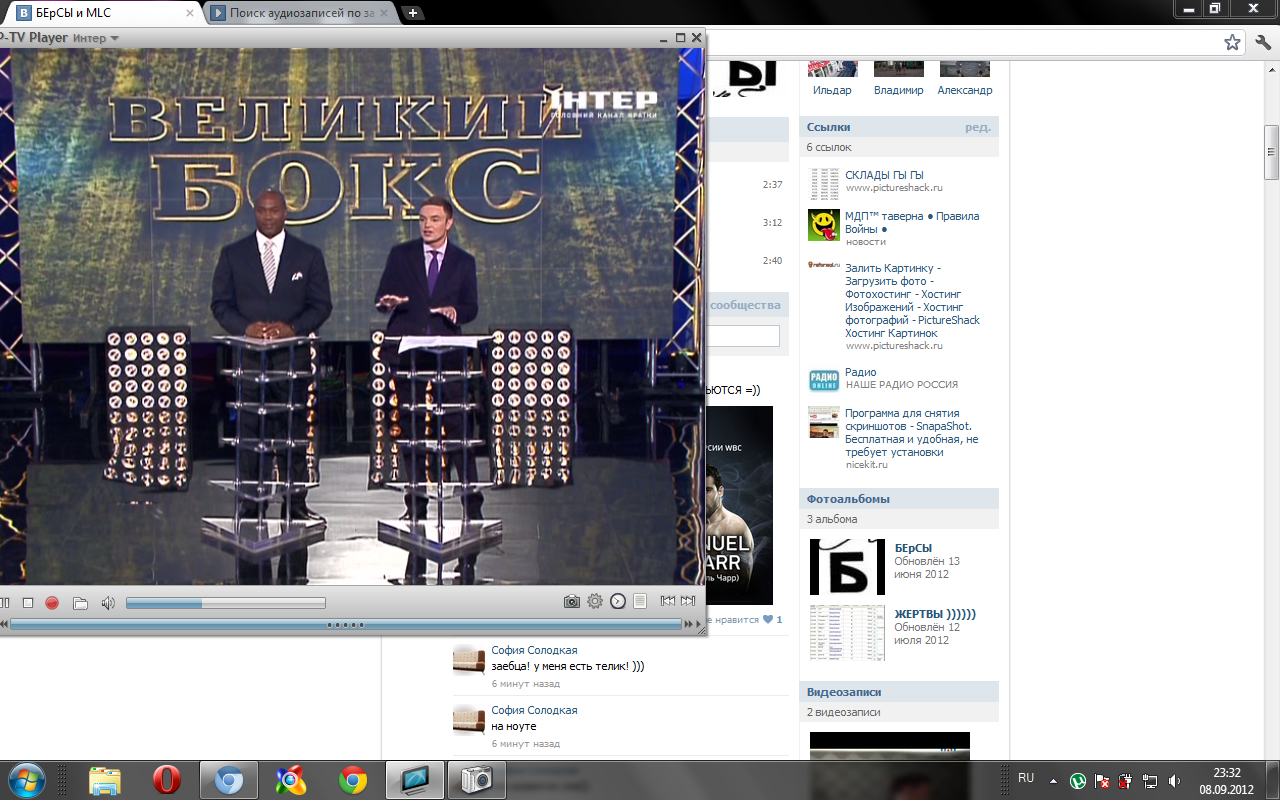Viewport: 1280px width, 800px height.
Task: Mute the player with speaker icon
Action: click(x=108, y=603)
